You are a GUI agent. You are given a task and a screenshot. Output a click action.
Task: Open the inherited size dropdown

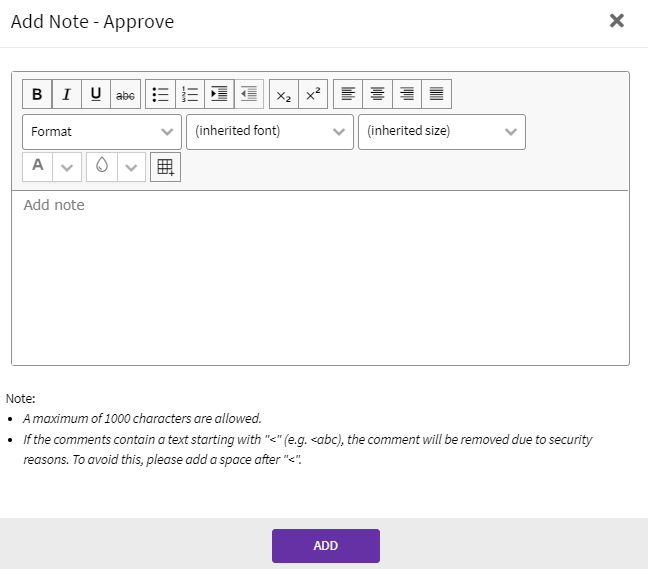(441, 132)
